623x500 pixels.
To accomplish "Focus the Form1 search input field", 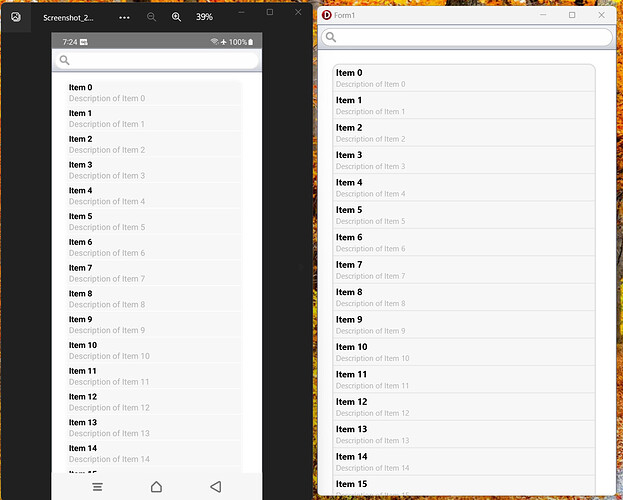I will (x=467, y=37).
